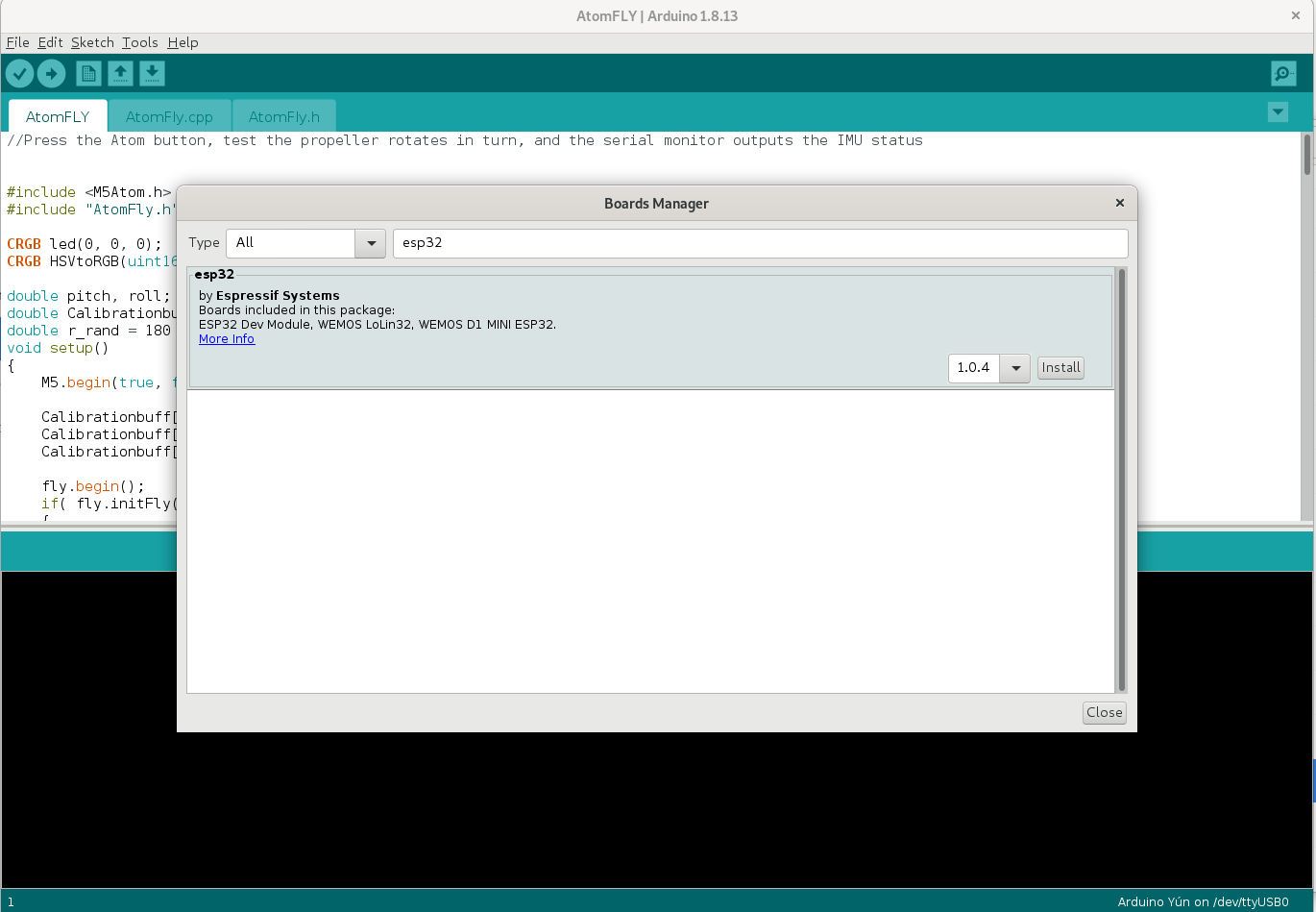Open the Sketch menu

pyautogui.click(x=92, y=42)
